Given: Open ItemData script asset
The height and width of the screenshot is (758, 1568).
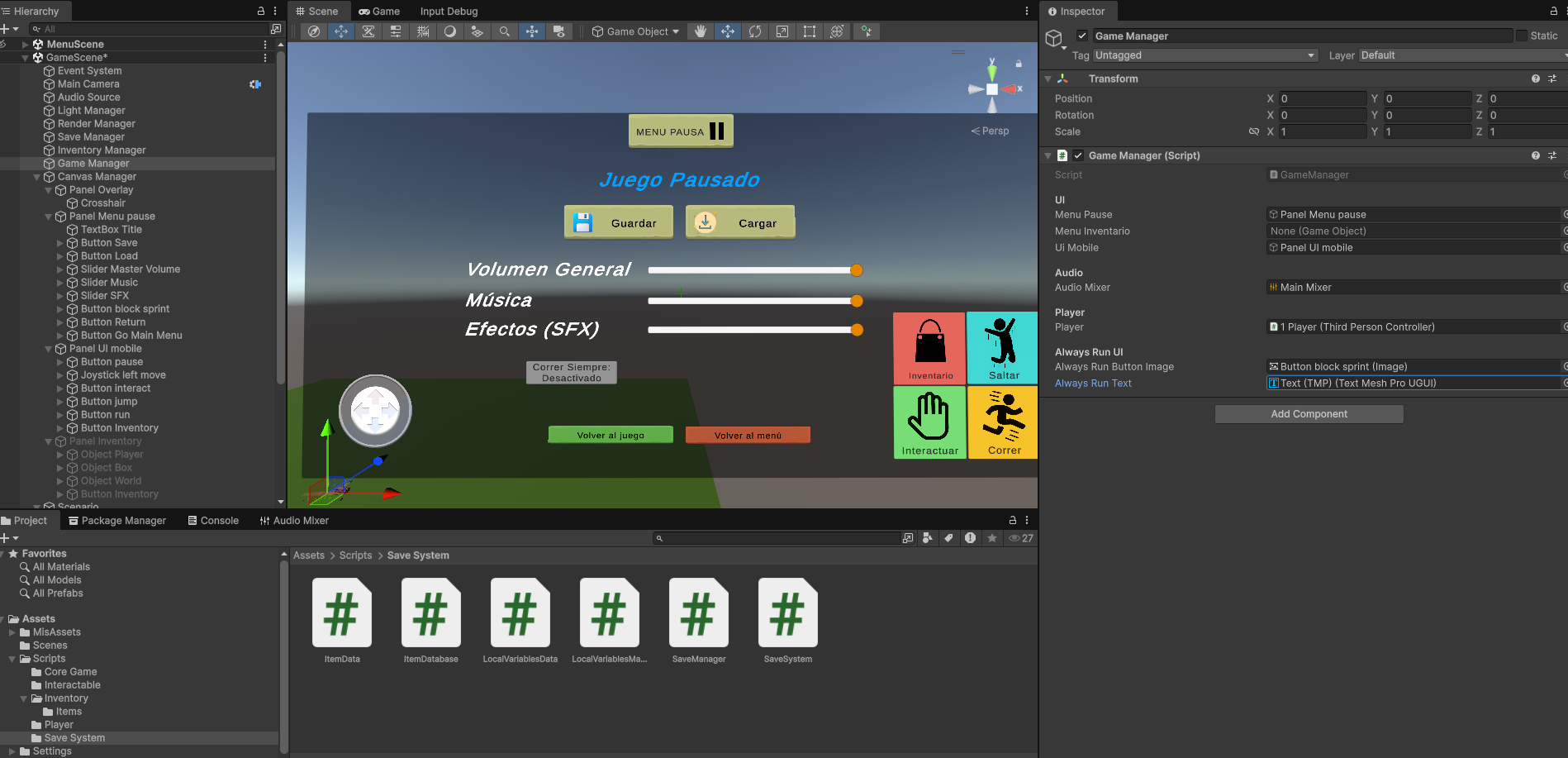Looking at the screenshot, I should click(342, 613).
